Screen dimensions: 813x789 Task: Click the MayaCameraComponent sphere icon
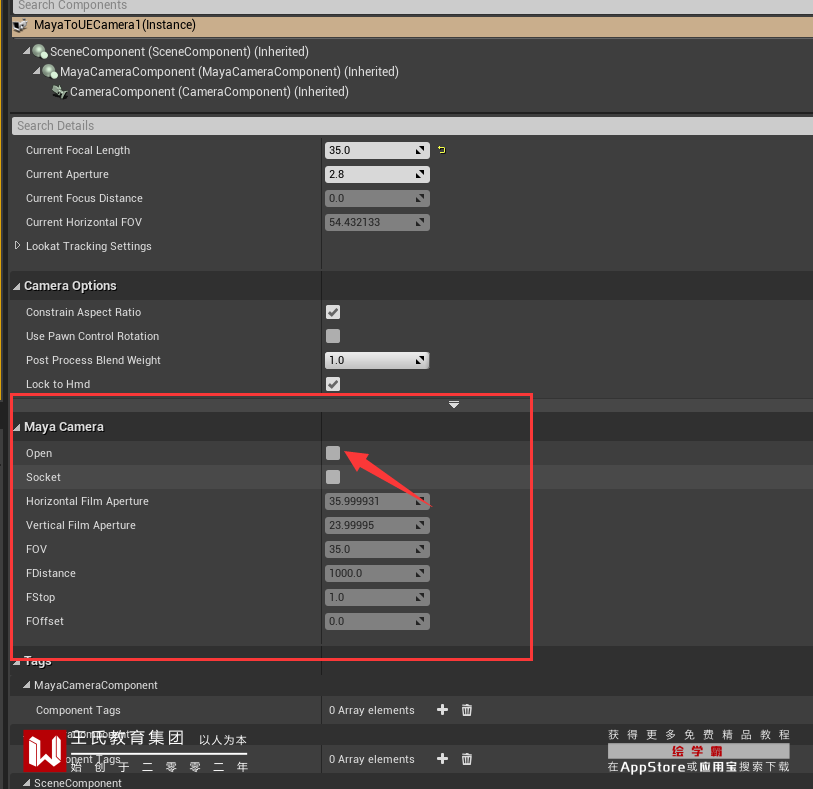(x=49, y=71)
